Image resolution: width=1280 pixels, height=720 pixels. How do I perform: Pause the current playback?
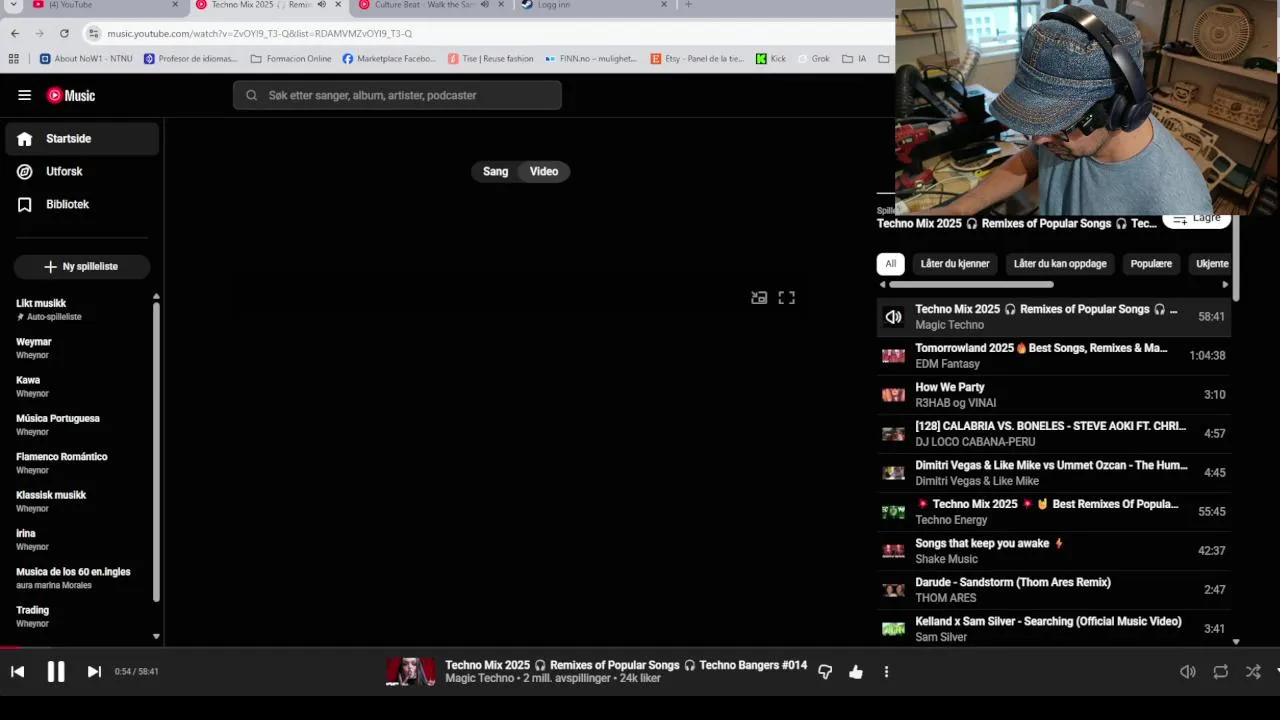56,672
